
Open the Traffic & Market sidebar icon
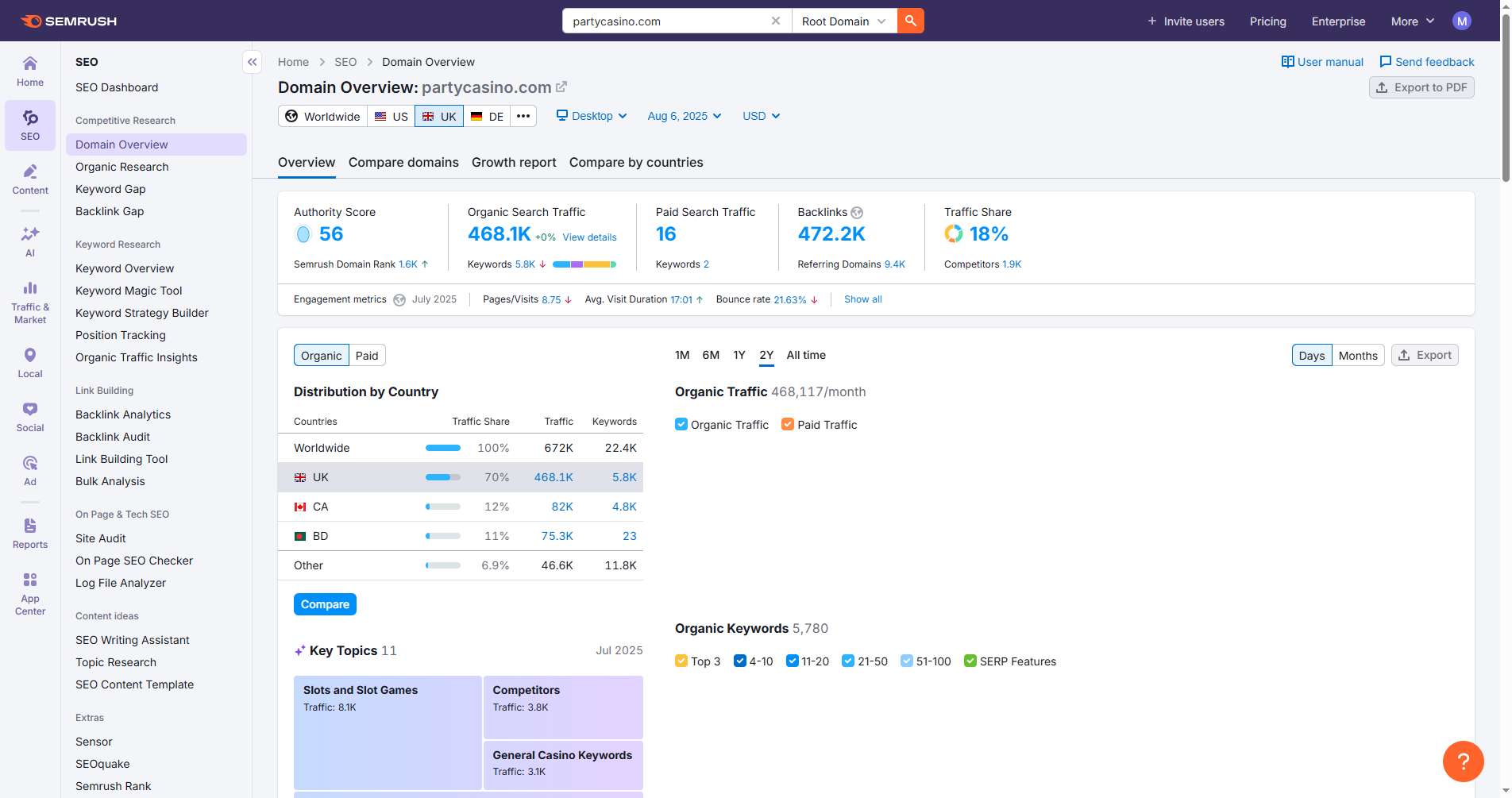[30, 302]
